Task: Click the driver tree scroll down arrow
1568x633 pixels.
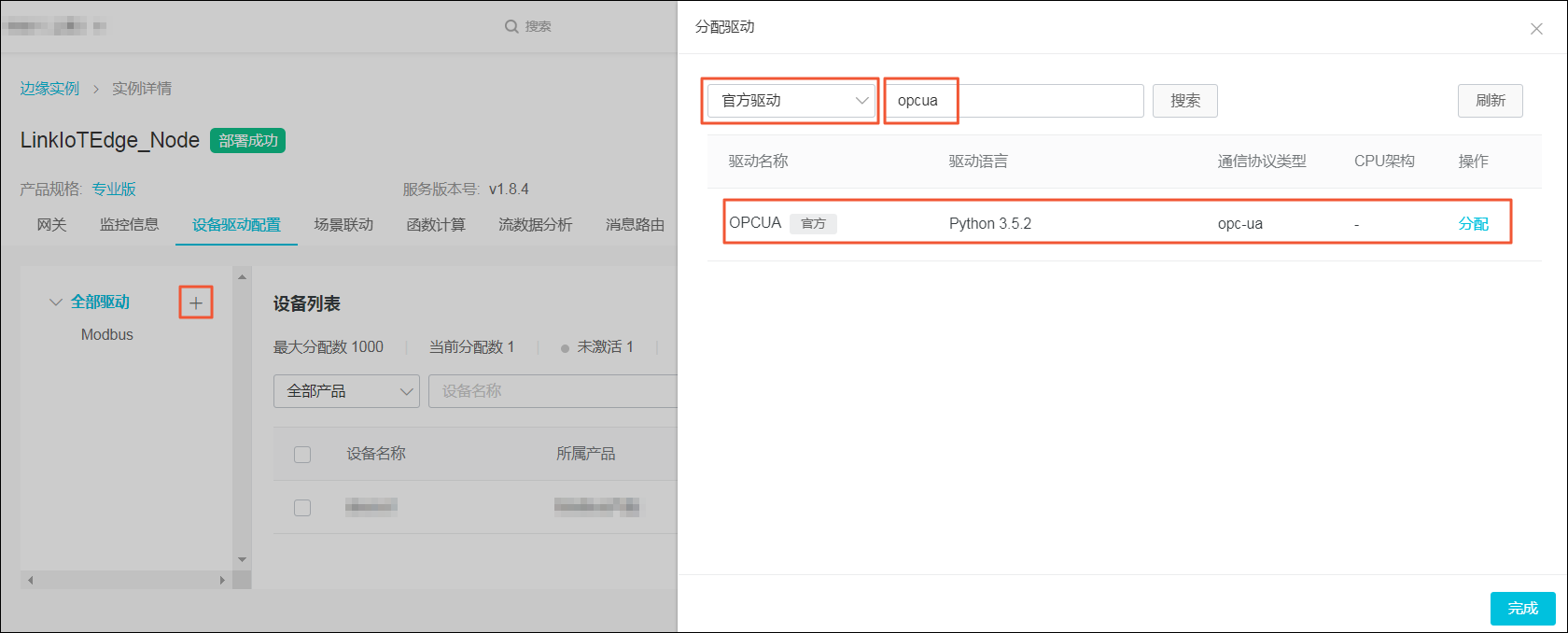Action: coord(242,560)
